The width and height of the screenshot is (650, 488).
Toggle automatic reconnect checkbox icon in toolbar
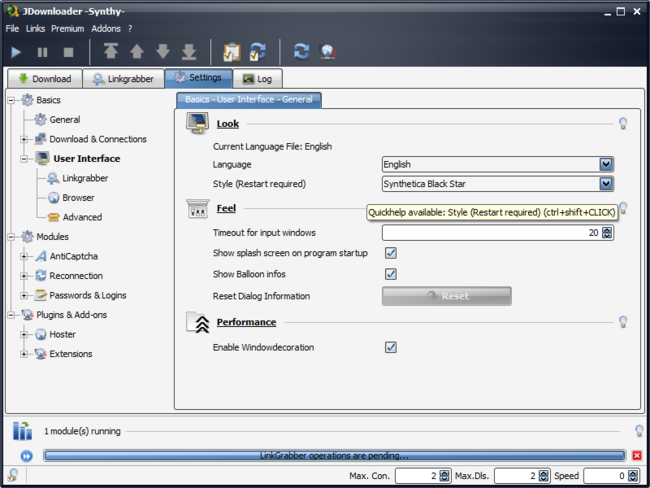258,52
